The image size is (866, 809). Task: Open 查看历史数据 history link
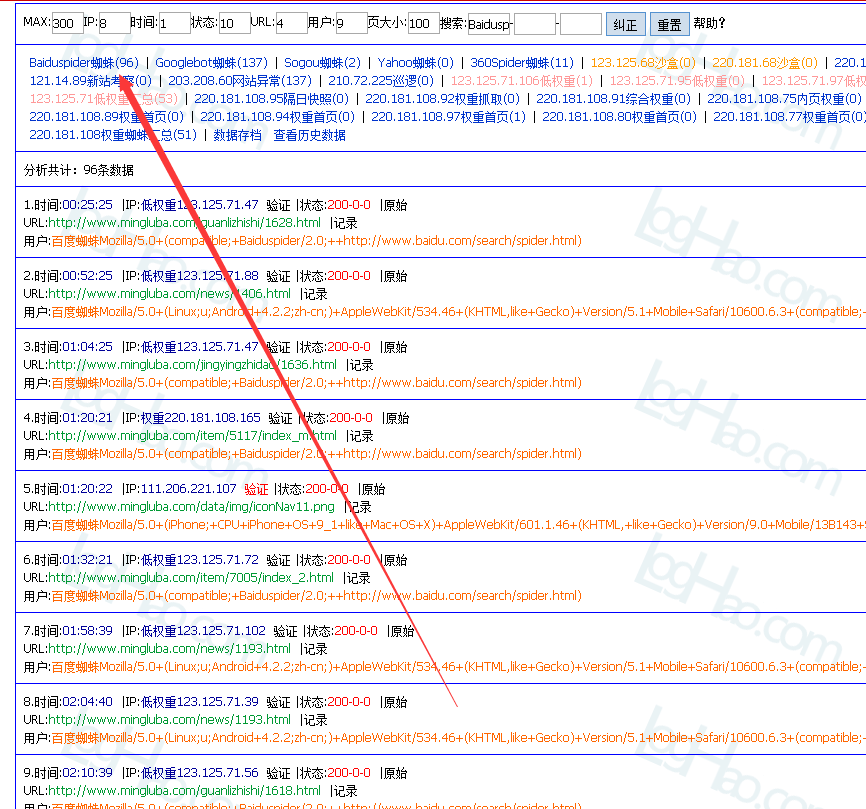[x=309, y=135]
